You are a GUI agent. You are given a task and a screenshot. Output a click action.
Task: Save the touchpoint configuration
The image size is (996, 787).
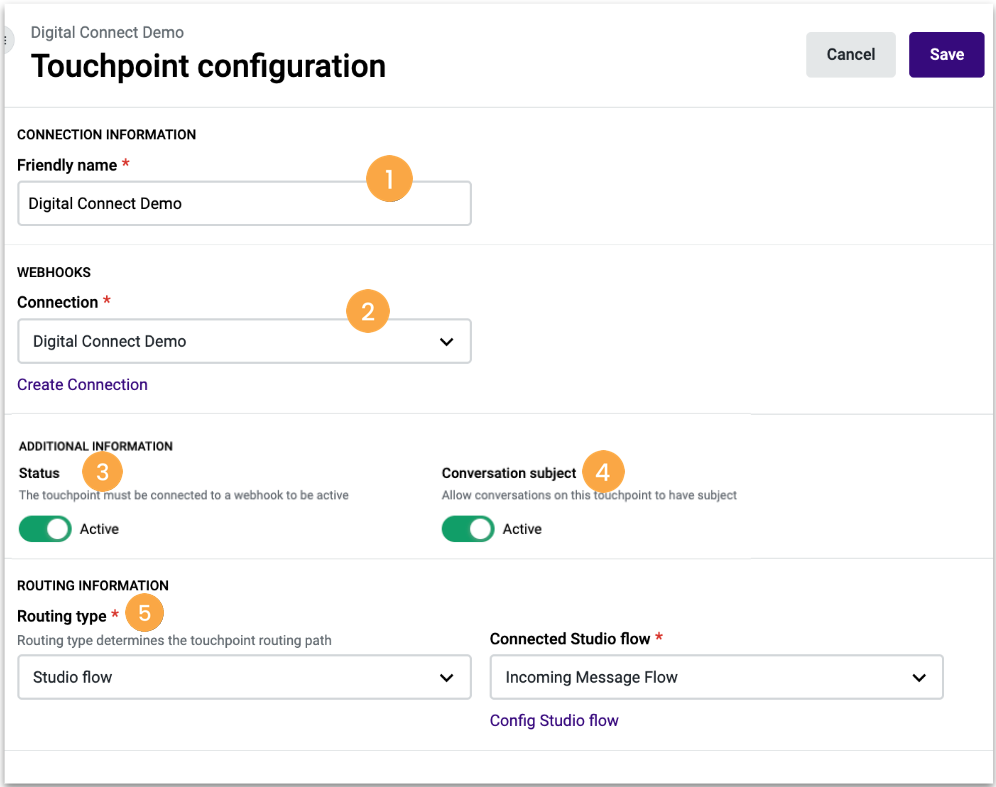click(946, 55)
